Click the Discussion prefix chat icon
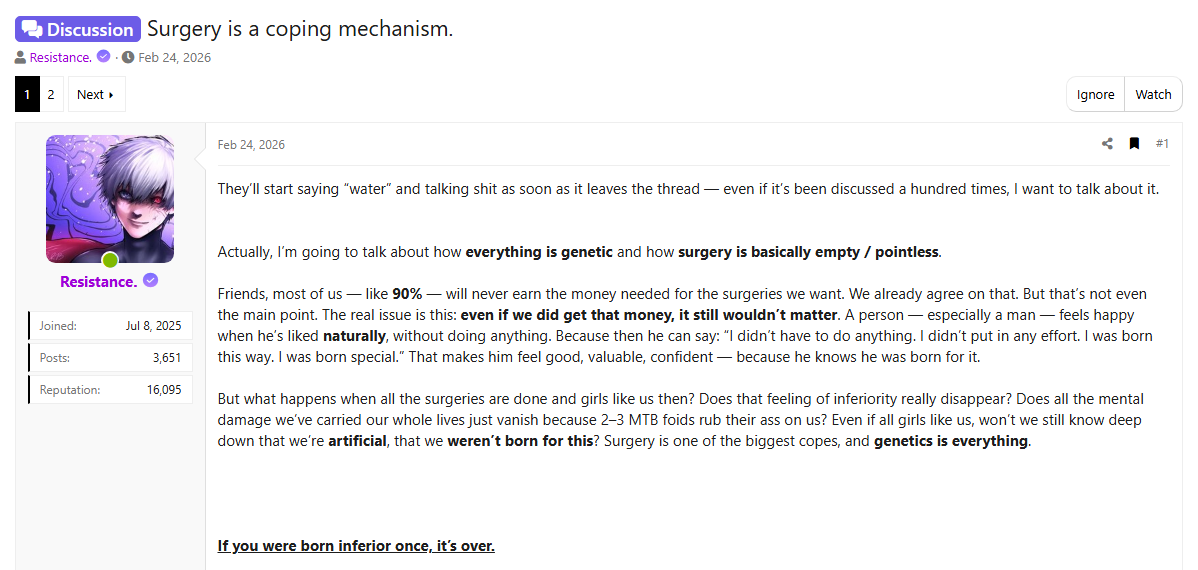Screen dimensions: 1198x570 32,29
